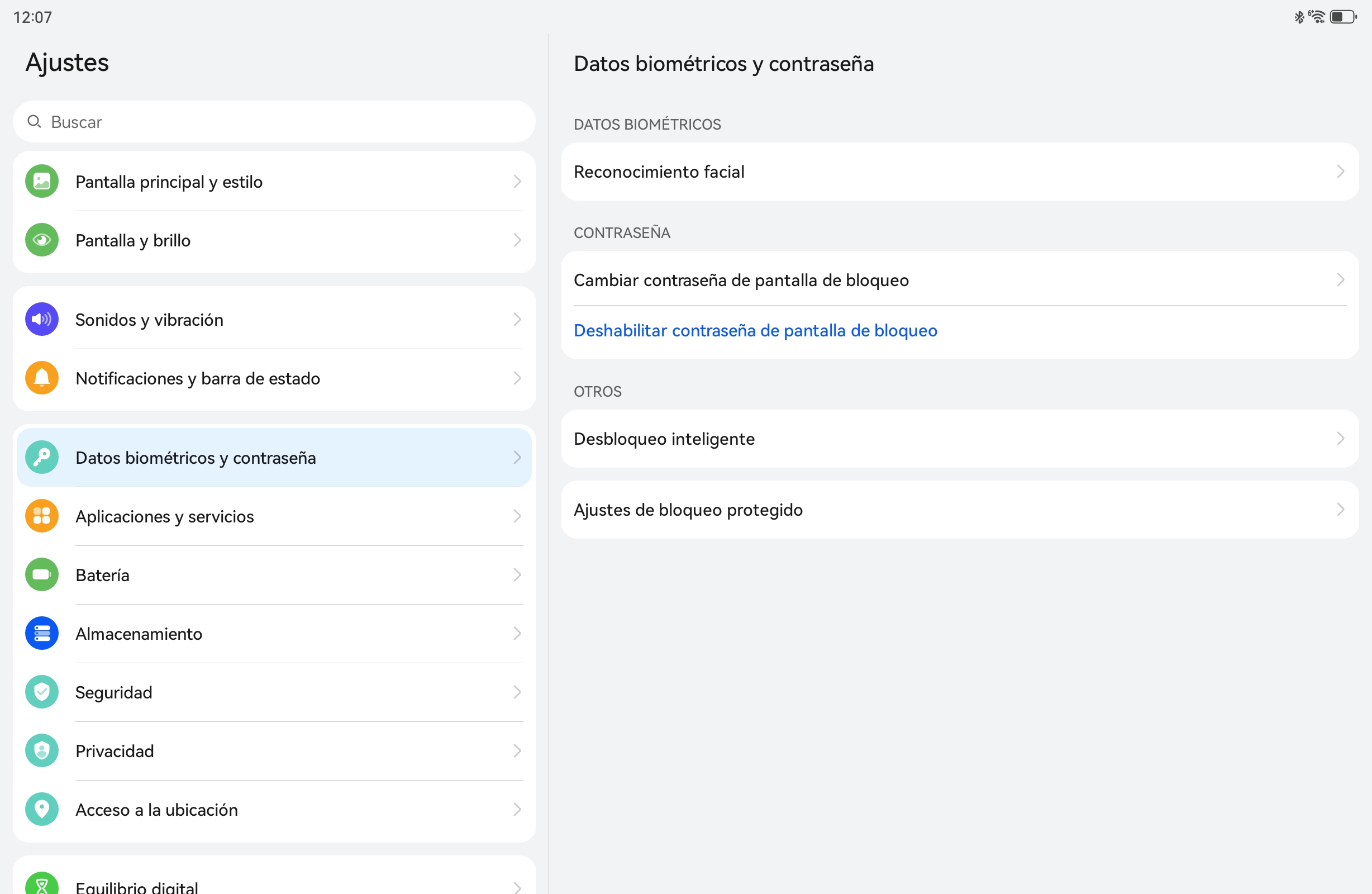Click the green Pantalla principal y estilo icon

[41, 182]
